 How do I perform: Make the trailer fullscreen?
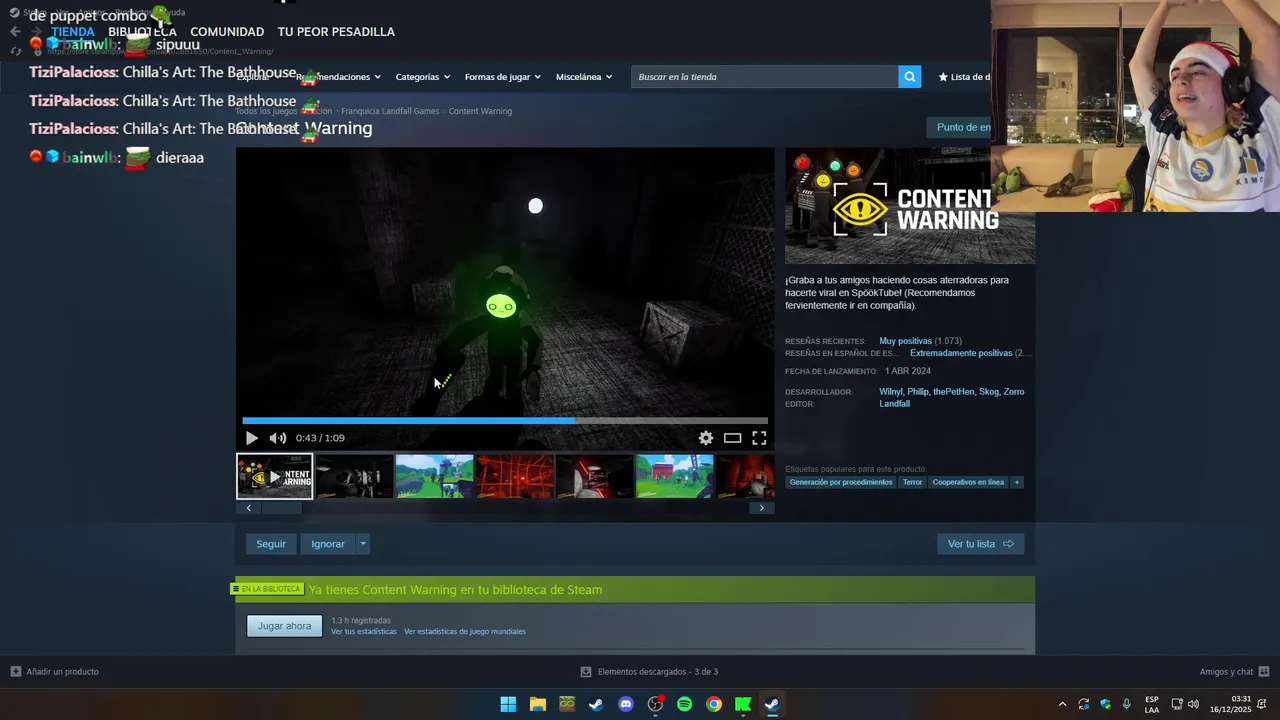[x=759, y=438]
